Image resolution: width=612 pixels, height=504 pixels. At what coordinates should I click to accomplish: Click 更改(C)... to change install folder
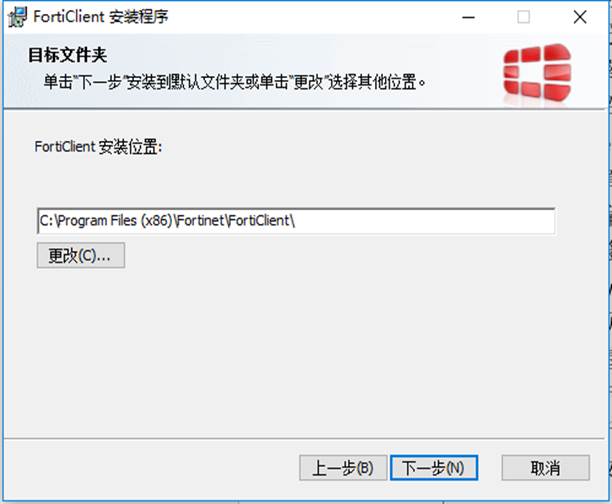(81, 255)
